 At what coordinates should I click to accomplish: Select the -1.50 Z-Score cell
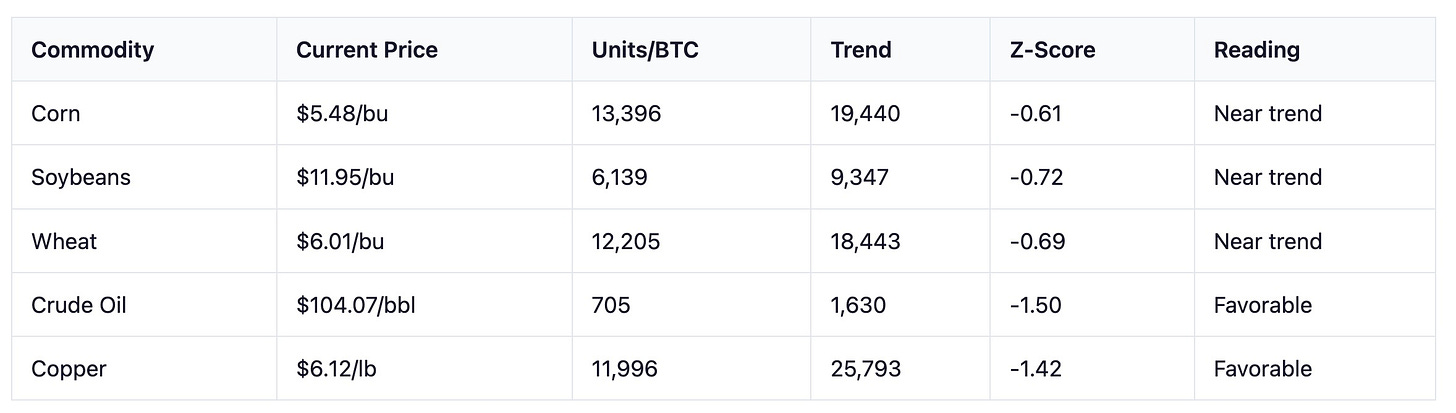point(1036,305)
